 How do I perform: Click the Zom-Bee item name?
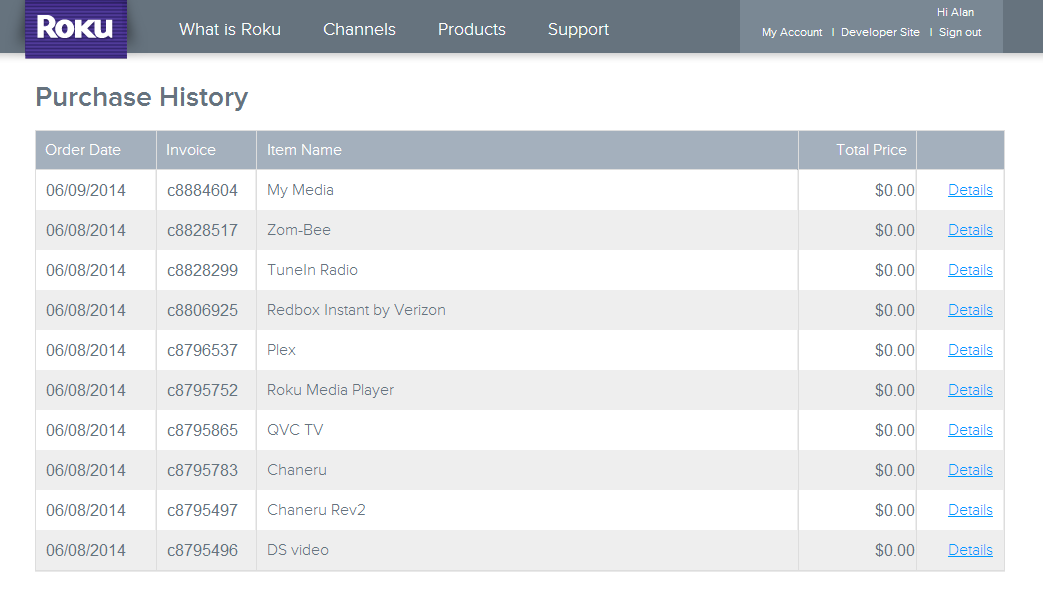[x=299, y=230]
